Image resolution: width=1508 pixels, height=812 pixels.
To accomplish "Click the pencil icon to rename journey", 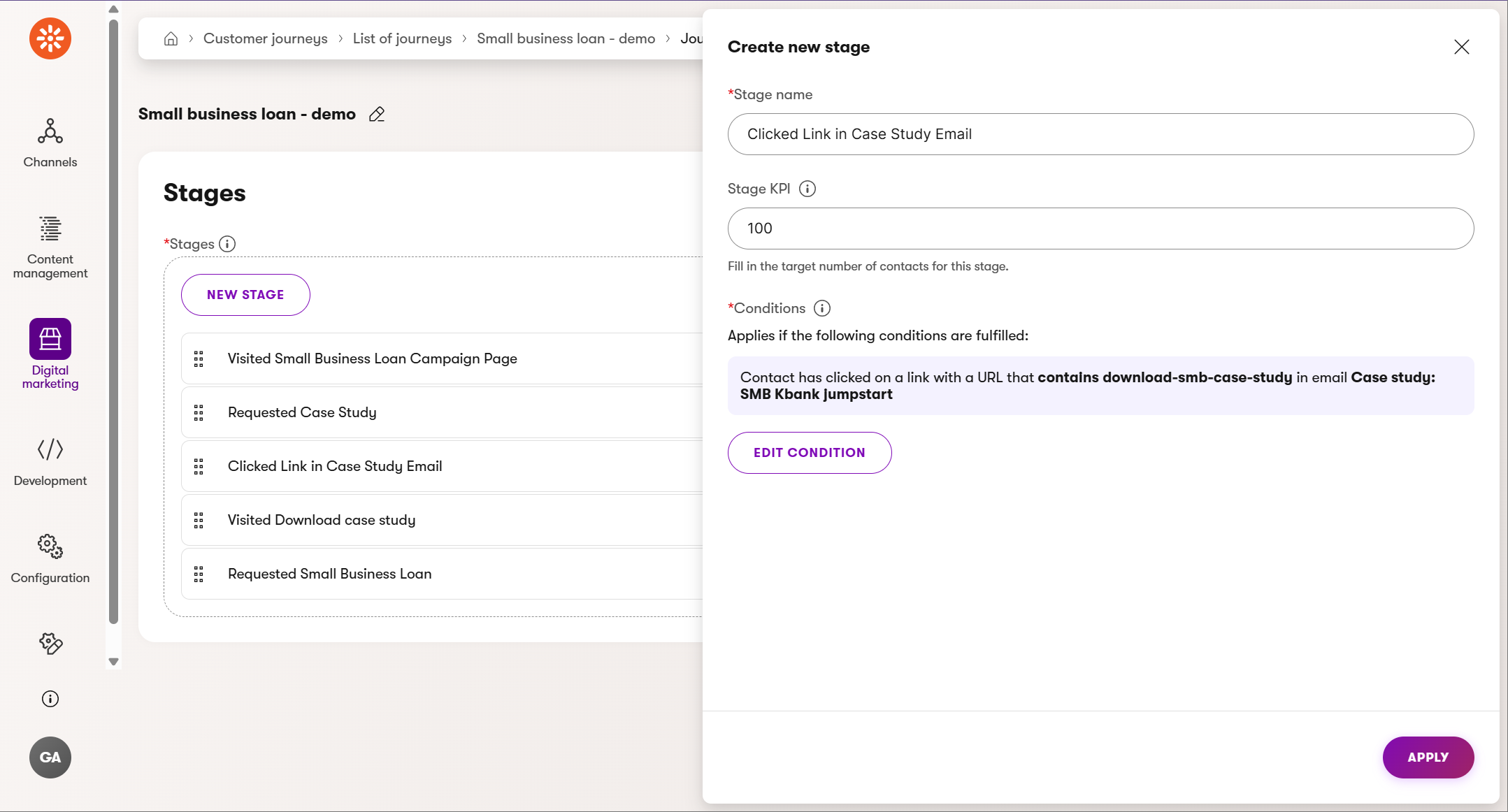I will tap(377, 114).
